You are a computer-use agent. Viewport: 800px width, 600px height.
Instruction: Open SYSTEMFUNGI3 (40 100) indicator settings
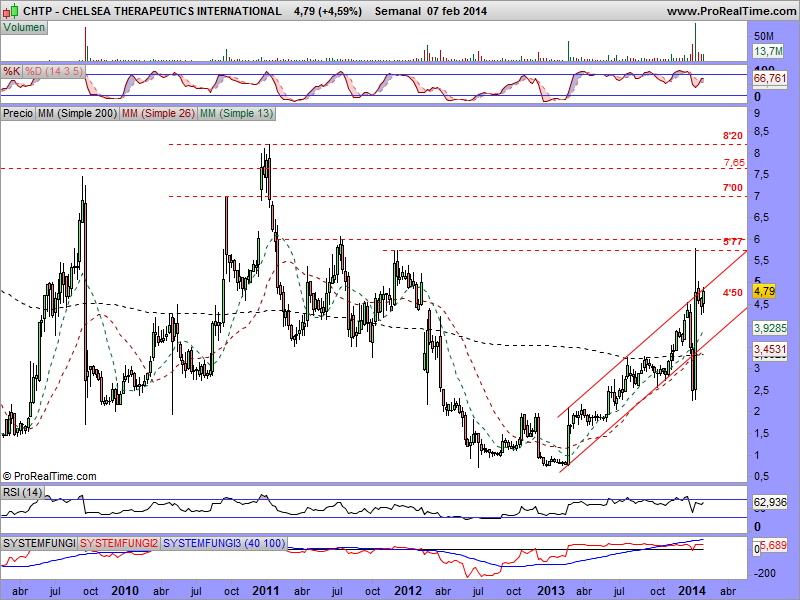point(224,543)
